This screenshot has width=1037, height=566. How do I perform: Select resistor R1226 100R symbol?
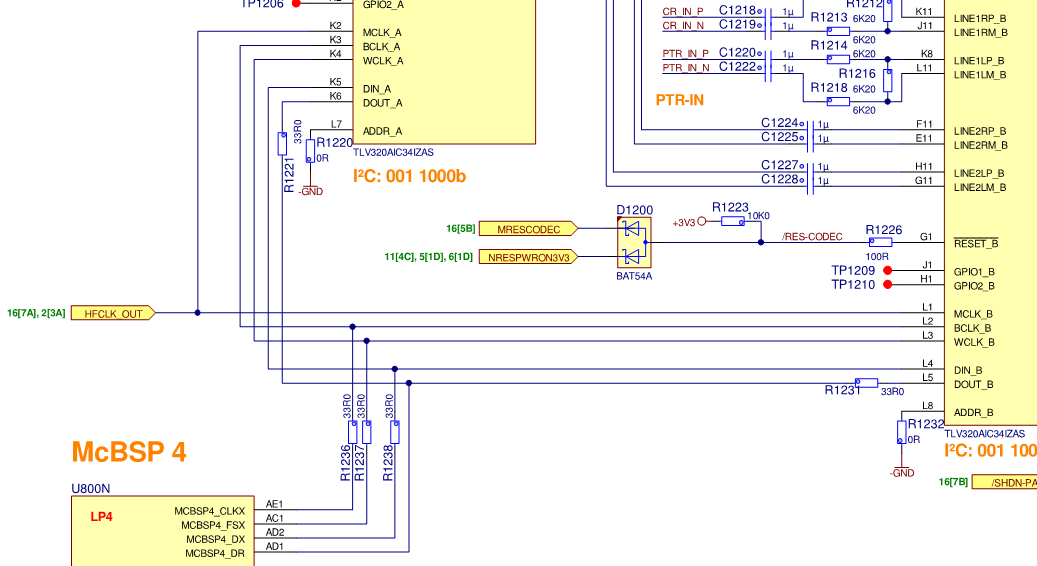click(880, 243)
